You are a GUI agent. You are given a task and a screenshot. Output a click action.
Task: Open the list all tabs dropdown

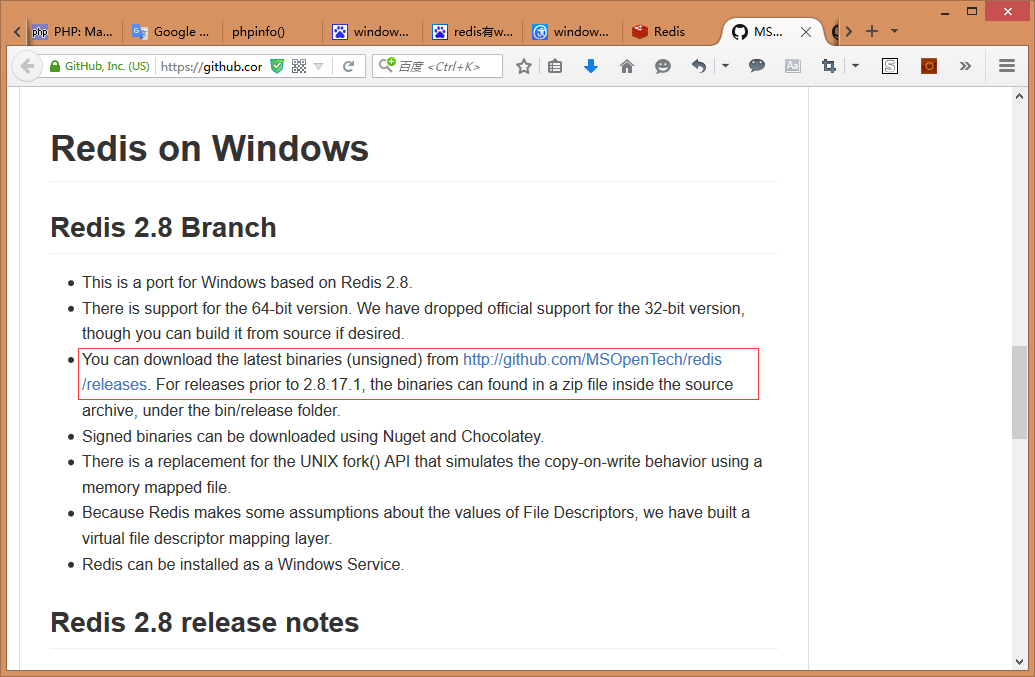(x=894, y=31)
